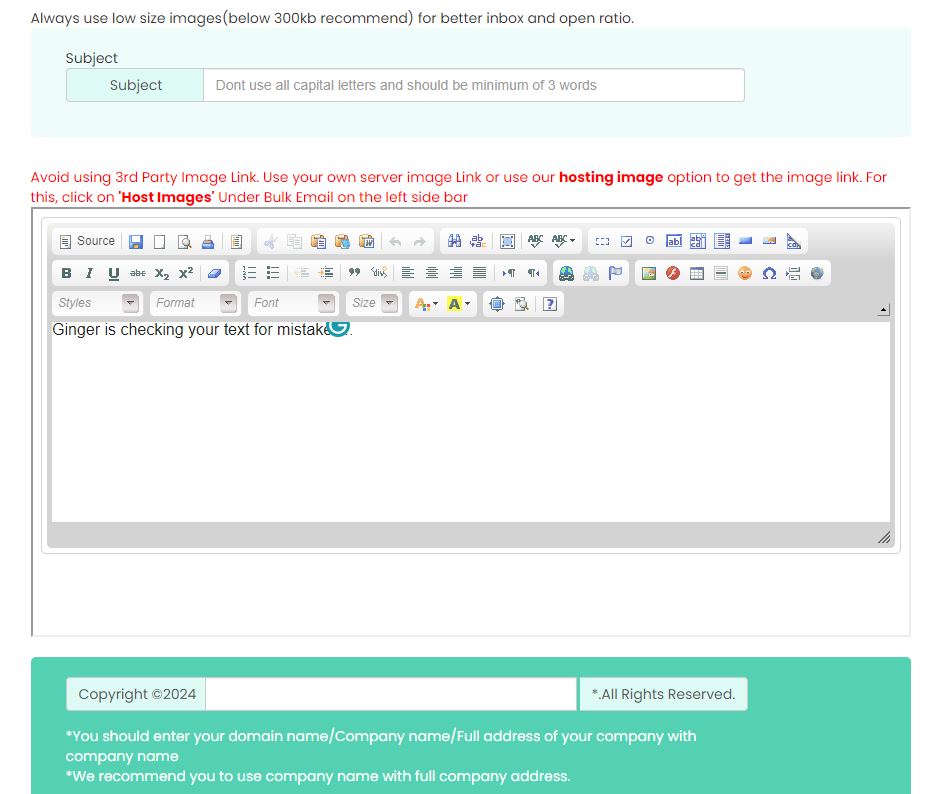The height and width of the screenshot is (794, 935).
Task: Click the Select All icon
Action: pyautogui.click(x=507, y=241)
